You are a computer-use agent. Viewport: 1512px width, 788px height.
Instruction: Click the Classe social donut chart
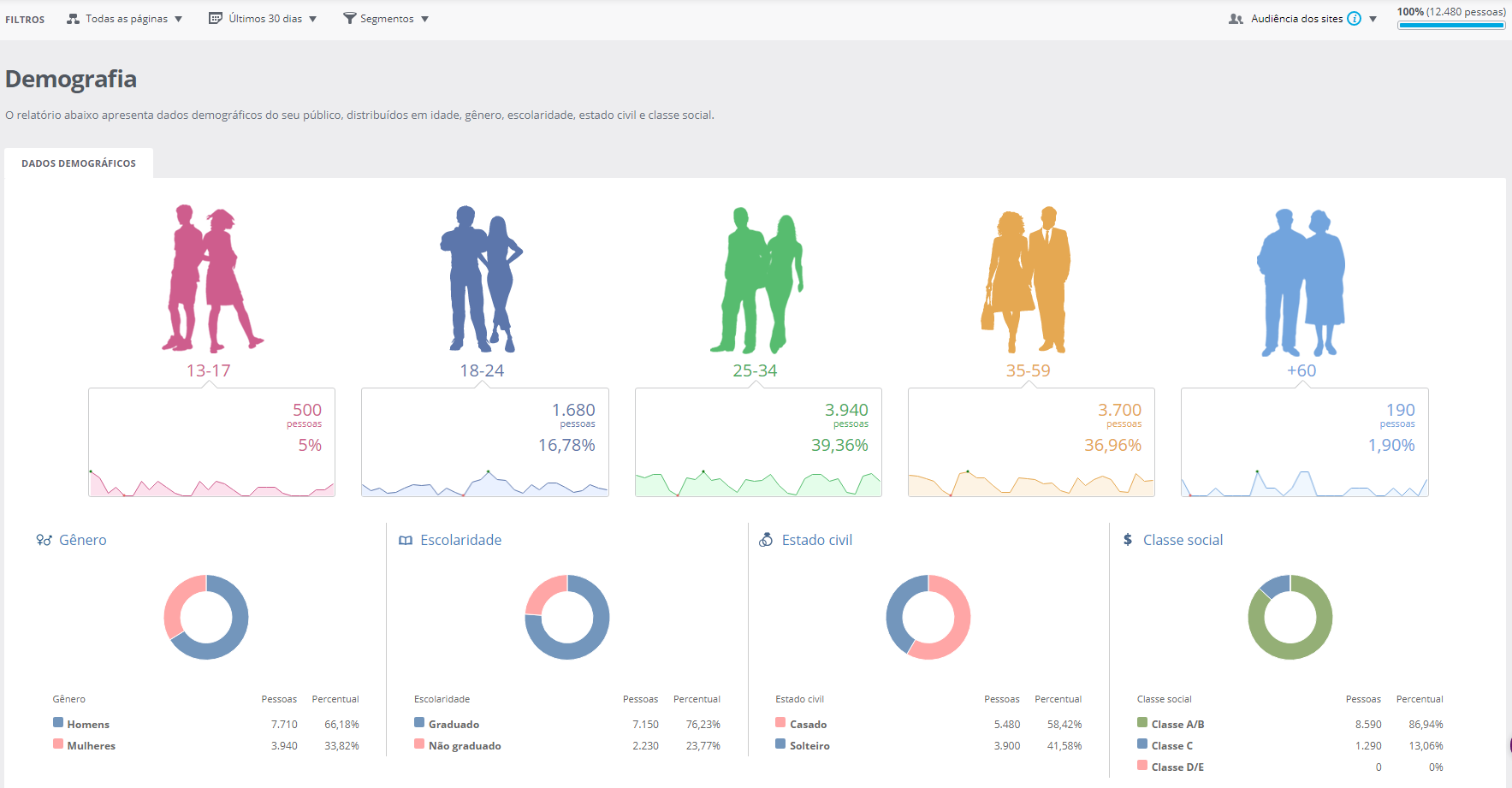[x=1290, y=617]
